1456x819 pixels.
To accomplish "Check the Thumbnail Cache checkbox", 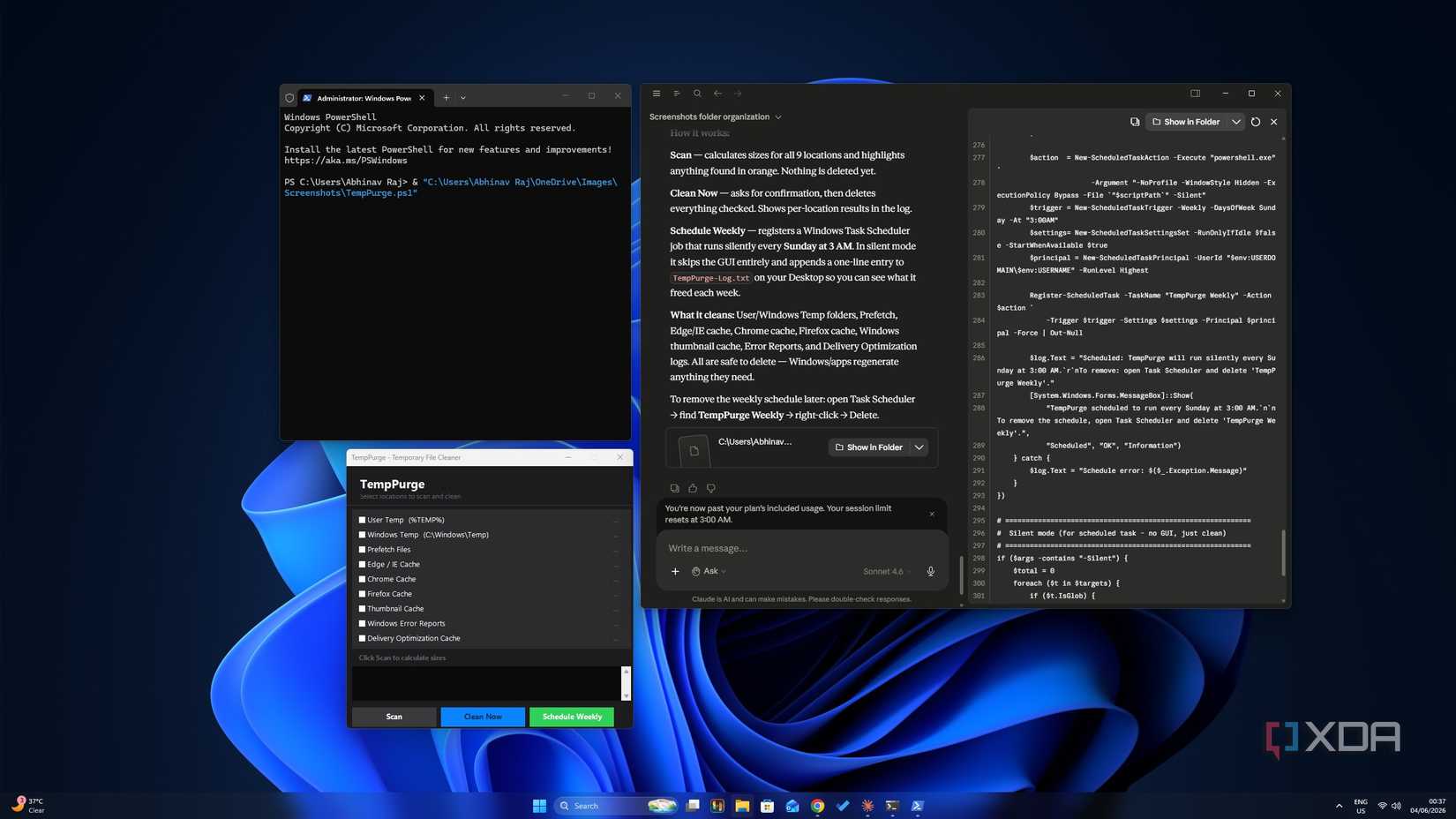I will (362, 608).
